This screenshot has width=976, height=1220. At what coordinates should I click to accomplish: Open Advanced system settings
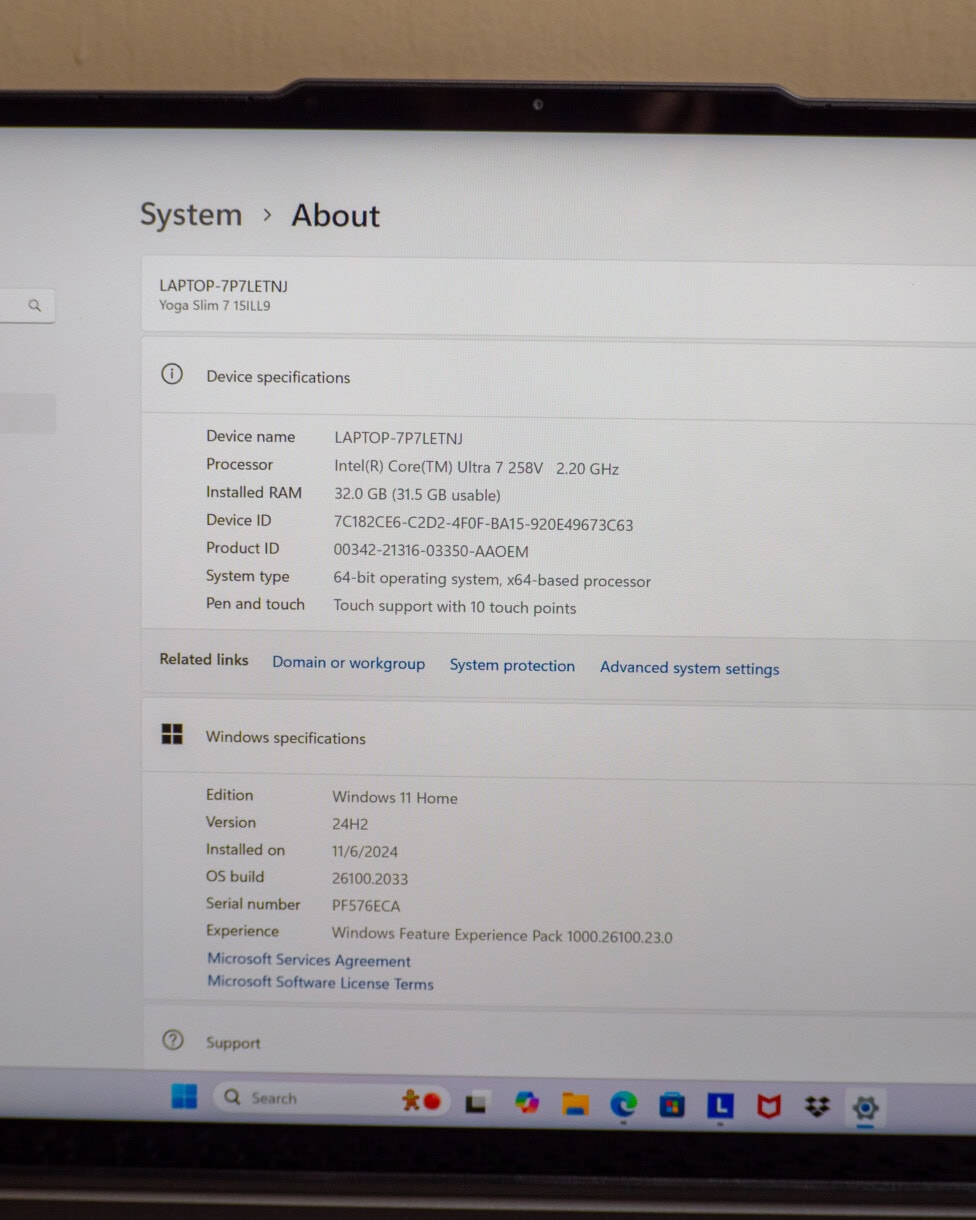point(689,668)
